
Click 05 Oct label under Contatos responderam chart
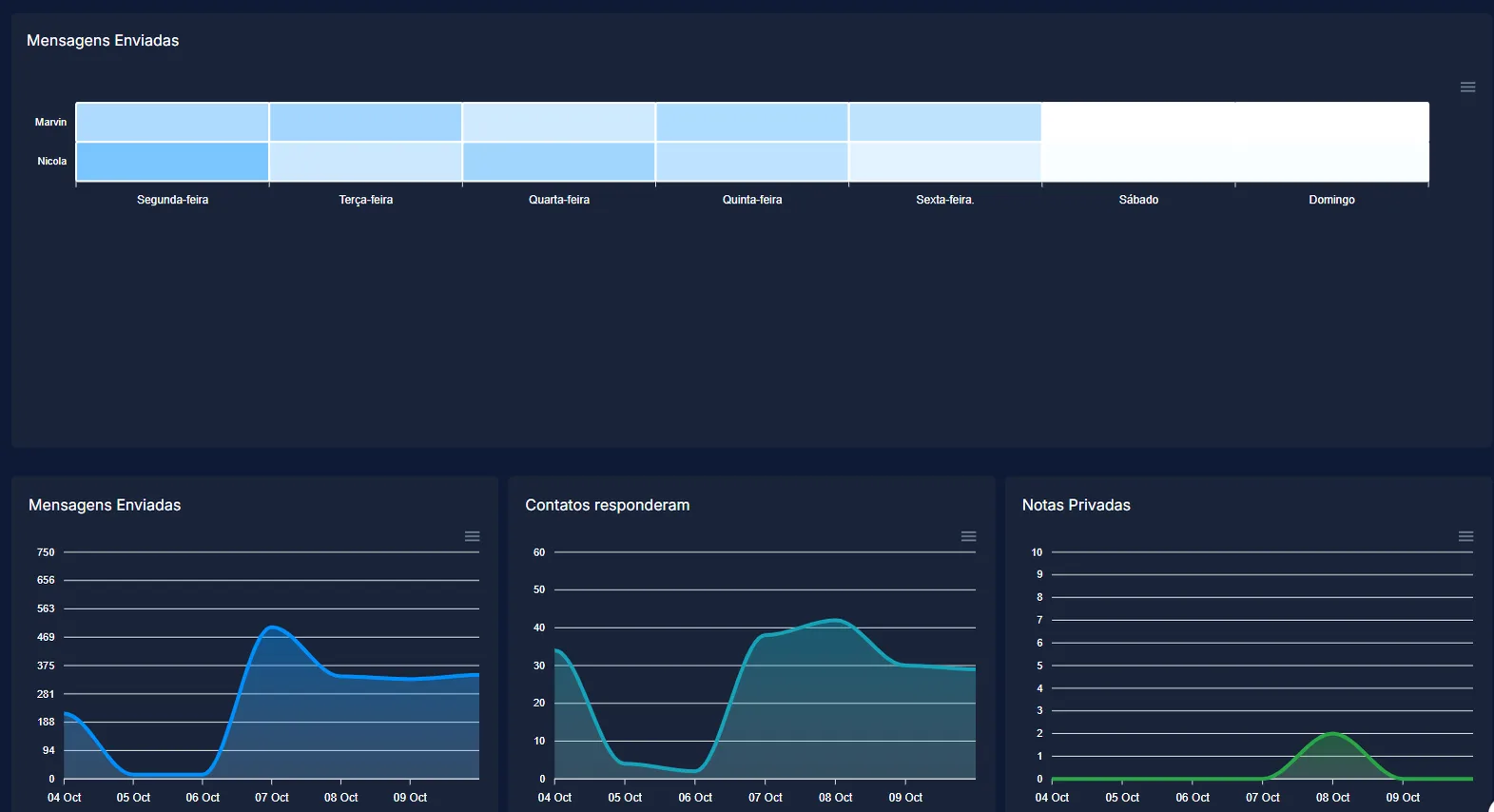click(625, 798)
